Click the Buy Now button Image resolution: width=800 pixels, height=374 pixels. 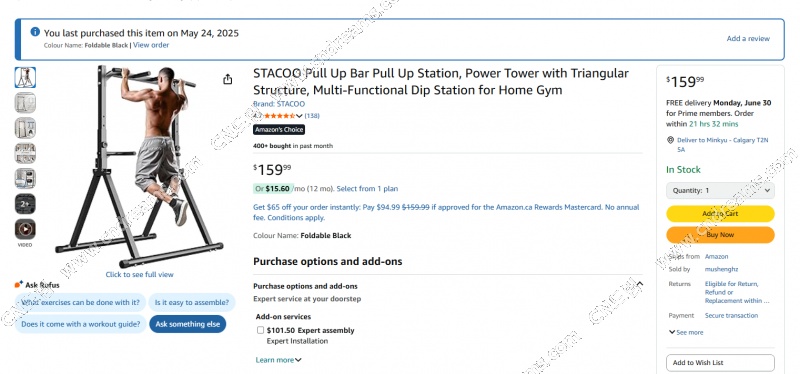pyautogui.click(x=720, y=235)
